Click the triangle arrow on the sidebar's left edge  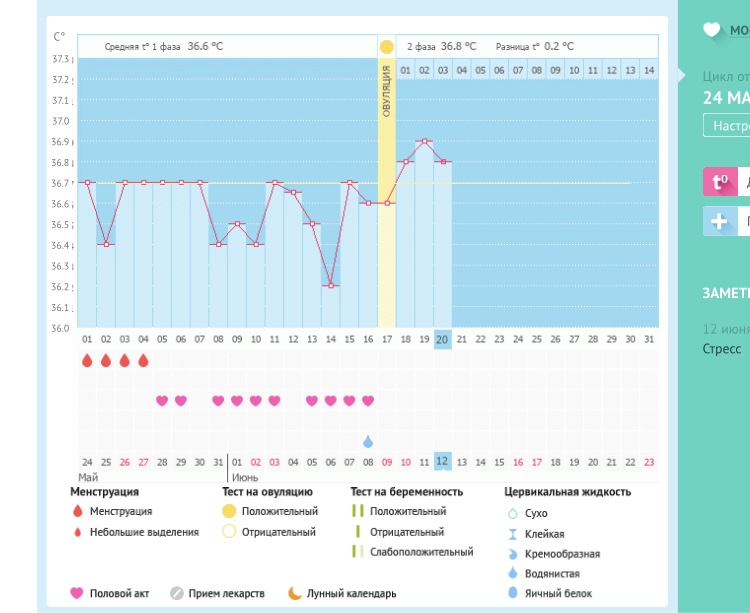(682, 75)
